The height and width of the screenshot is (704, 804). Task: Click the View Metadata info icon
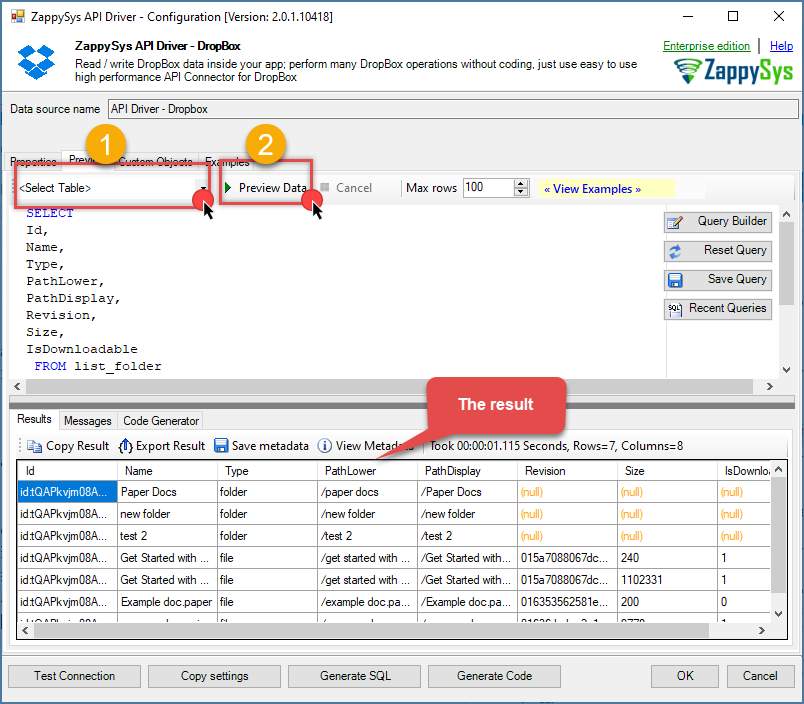tap(325, 446)
